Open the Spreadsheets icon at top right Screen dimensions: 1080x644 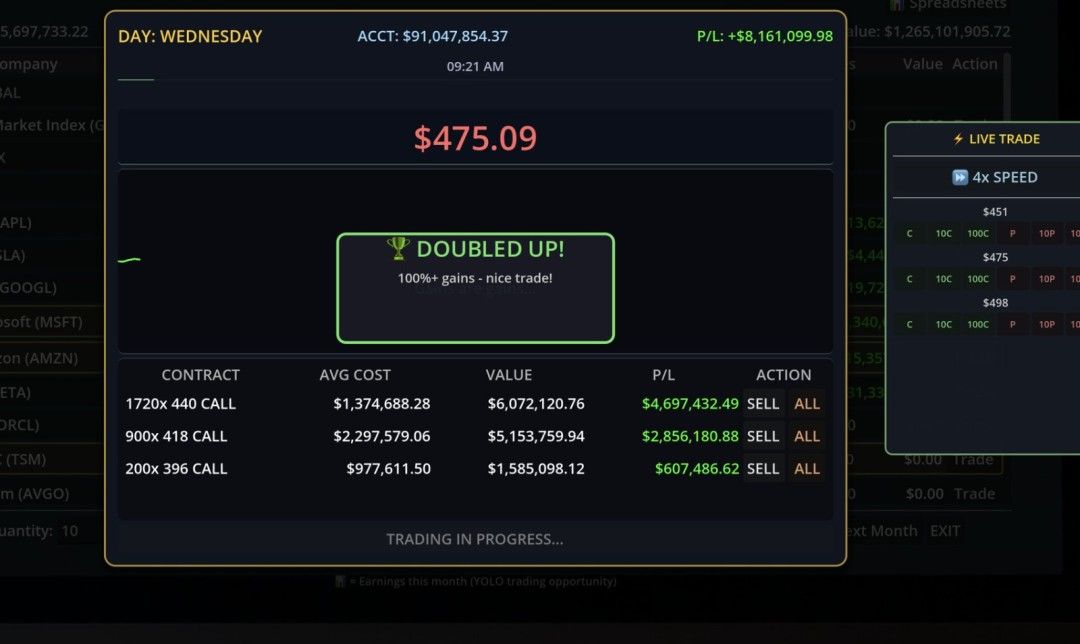tap(895, 5)
